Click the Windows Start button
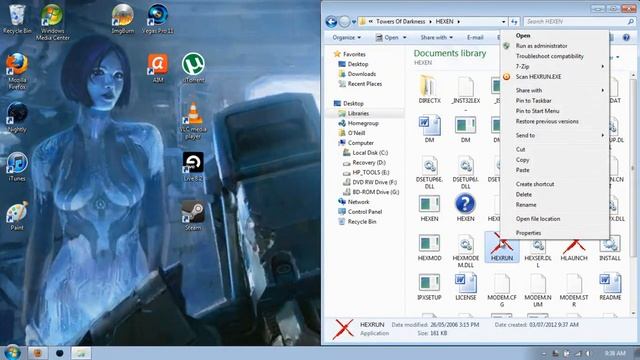Screen dimensions: 640x360 pos(12,352)
